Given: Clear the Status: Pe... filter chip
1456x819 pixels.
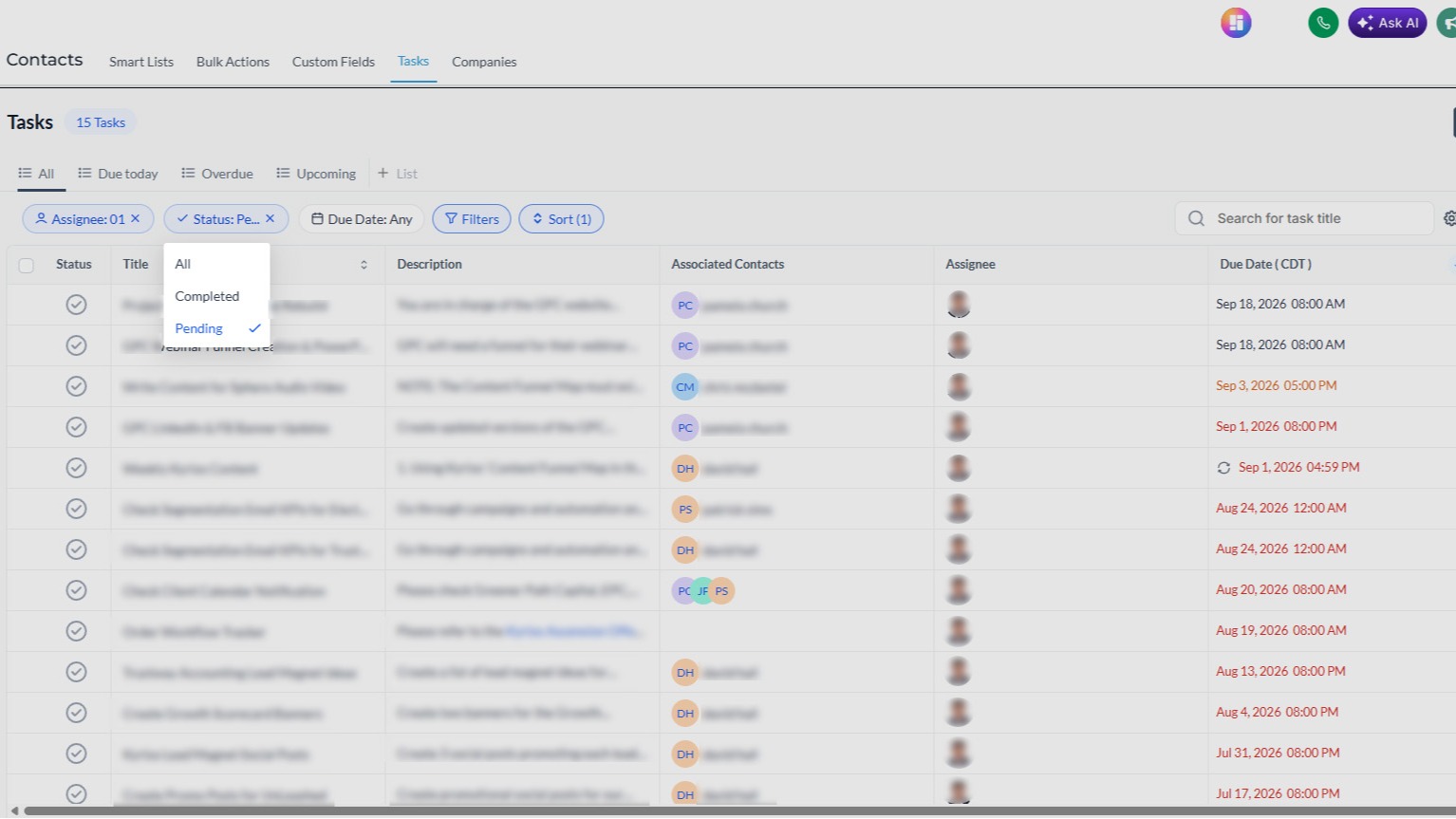Looking at the screenshot, I should tap(271, 218).
